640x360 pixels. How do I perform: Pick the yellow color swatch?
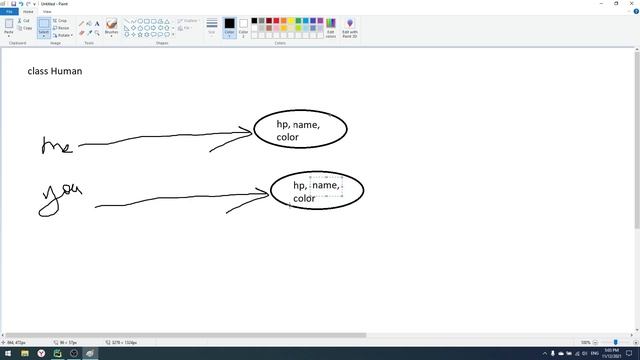[x=291, y=21]
